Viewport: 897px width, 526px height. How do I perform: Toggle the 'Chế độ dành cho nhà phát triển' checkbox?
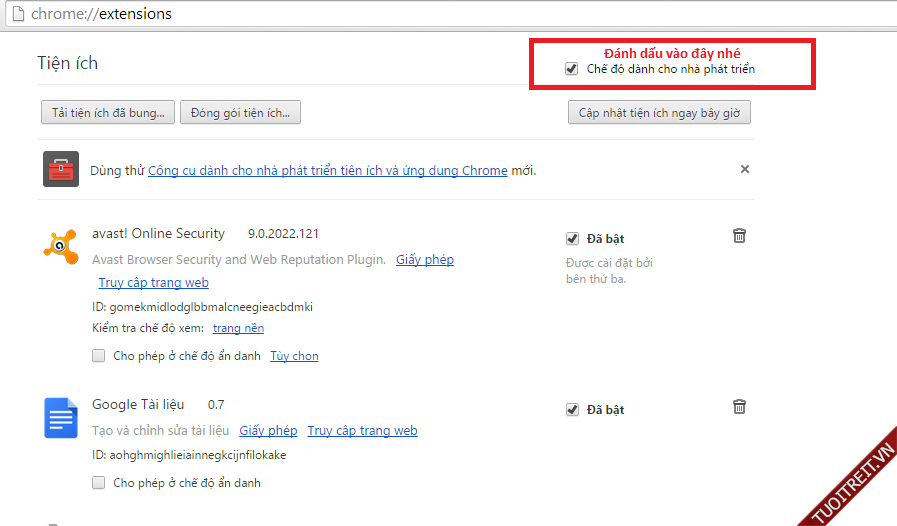tap(571, 69)
